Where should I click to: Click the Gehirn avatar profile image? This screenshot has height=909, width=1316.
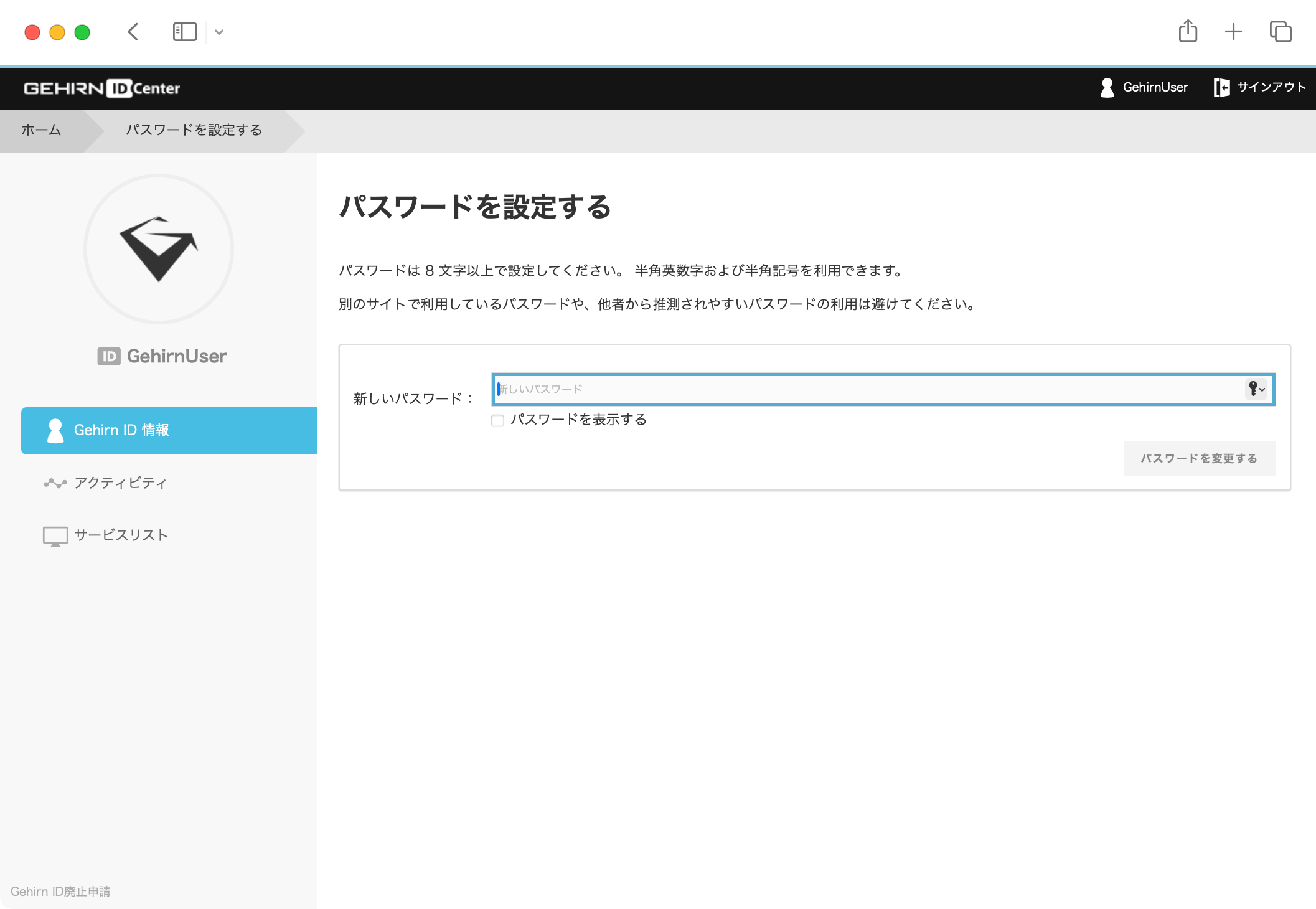coord(159,249)
